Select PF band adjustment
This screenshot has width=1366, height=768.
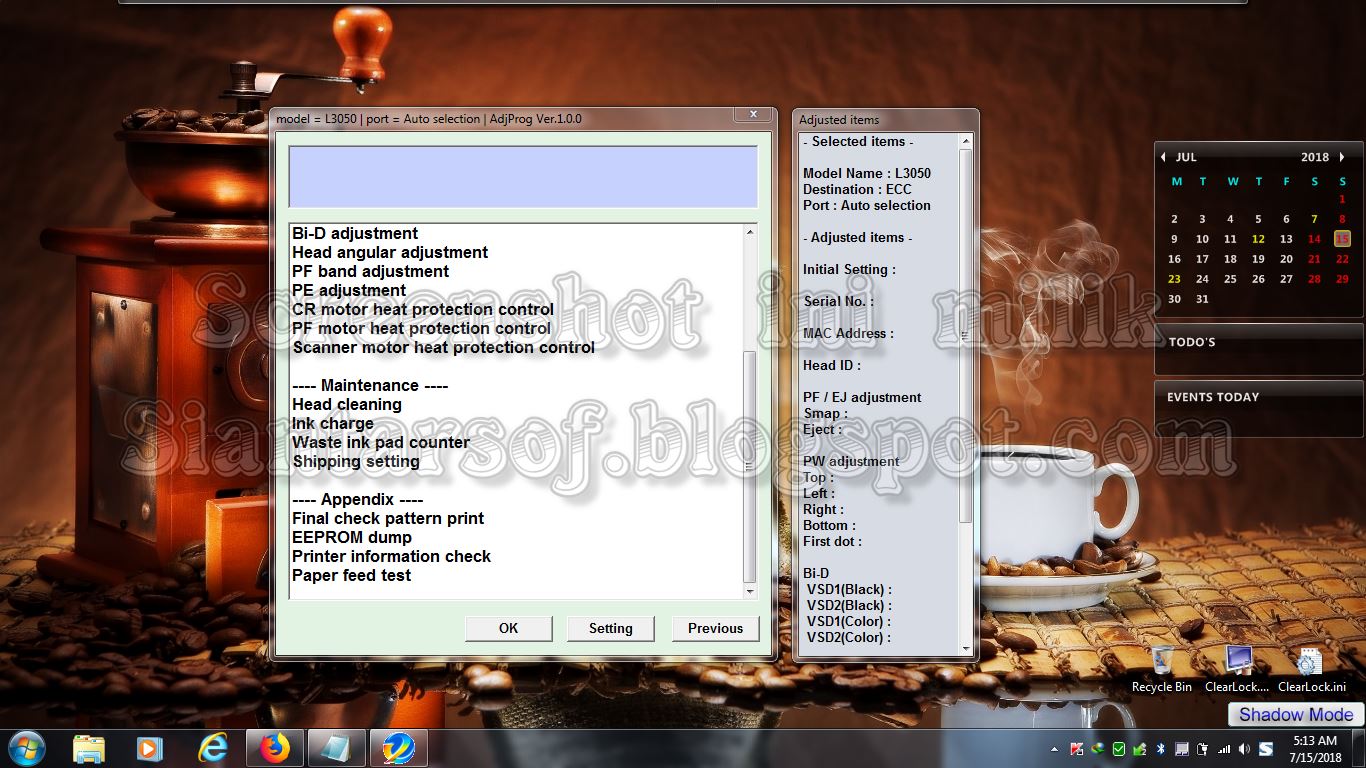pos(370,271)
